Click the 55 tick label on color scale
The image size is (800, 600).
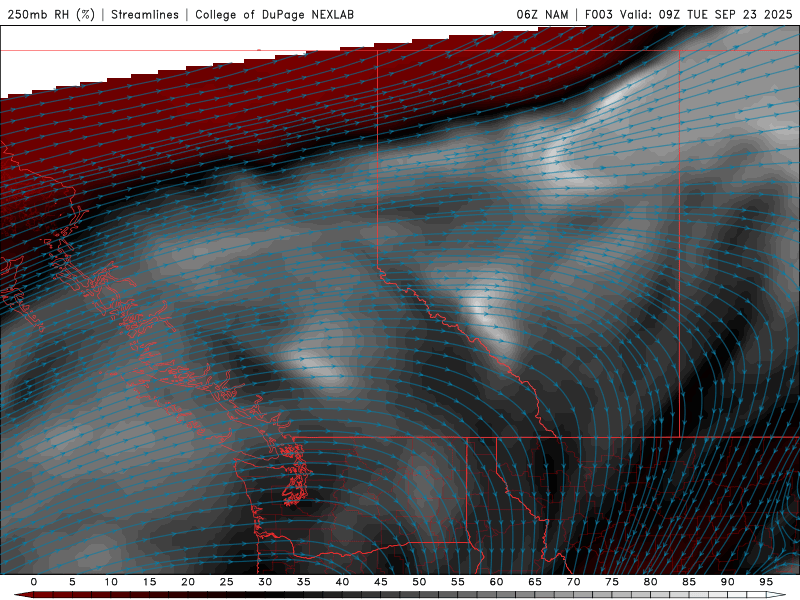tap(457, 582)
